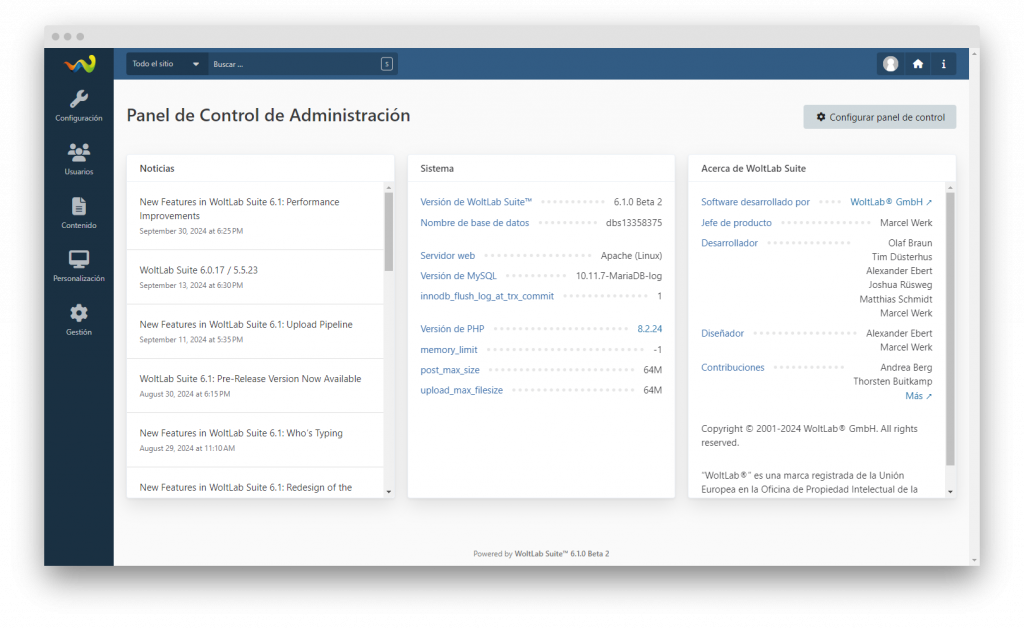Click the WoltLab logo in sidebar
Viewport: 1024px width, 629px height.
[79, 64]
